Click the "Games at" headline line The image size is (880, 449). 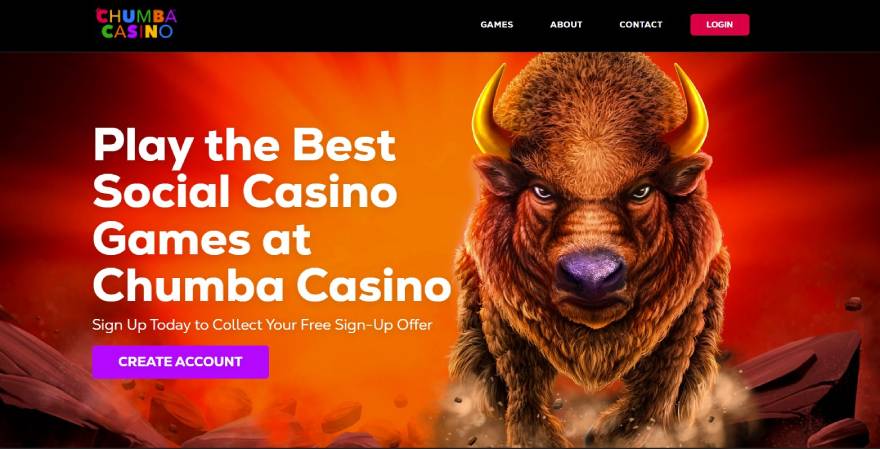[201, 239]
